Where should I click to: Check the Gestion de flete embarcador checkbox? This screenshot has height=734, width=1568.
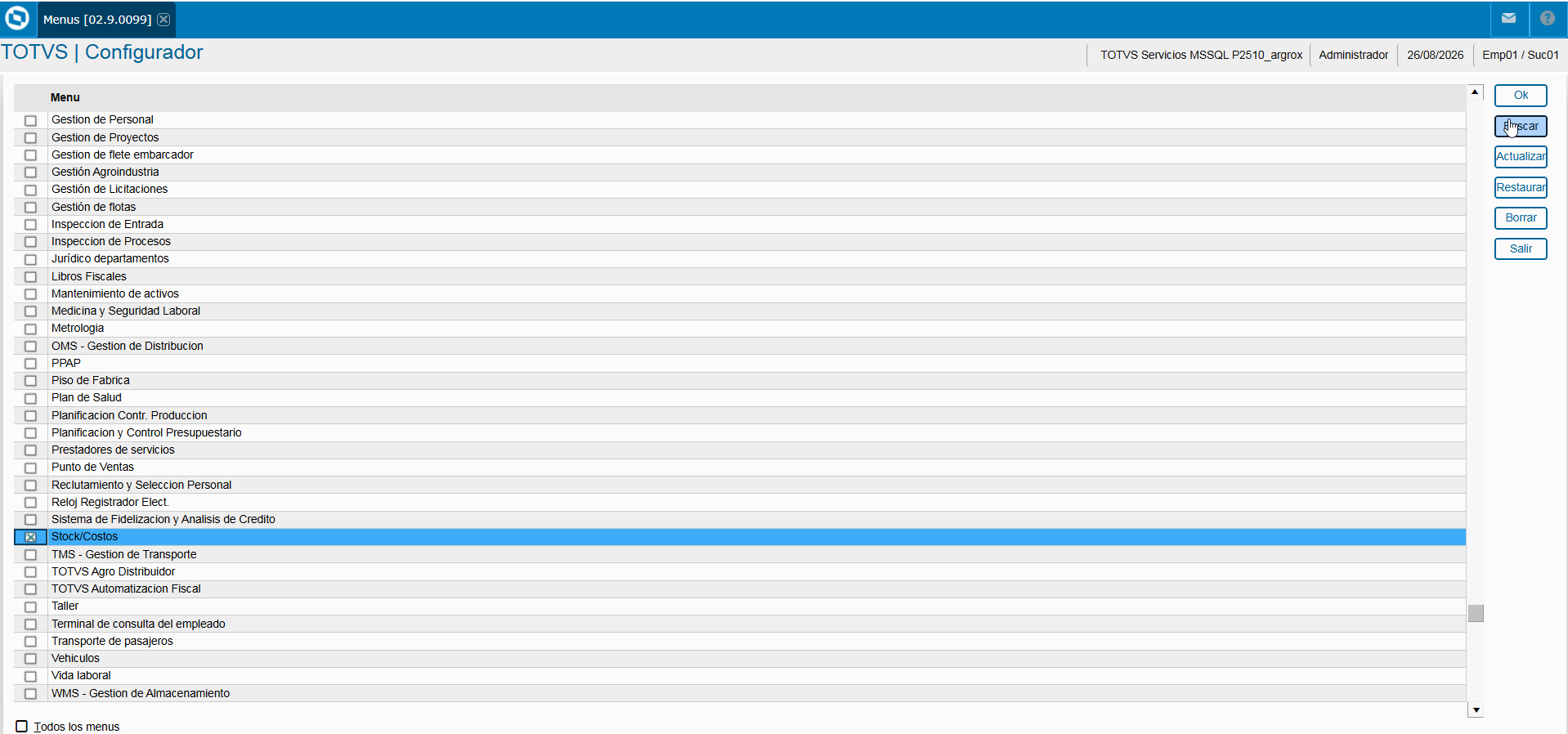(30, 155)
